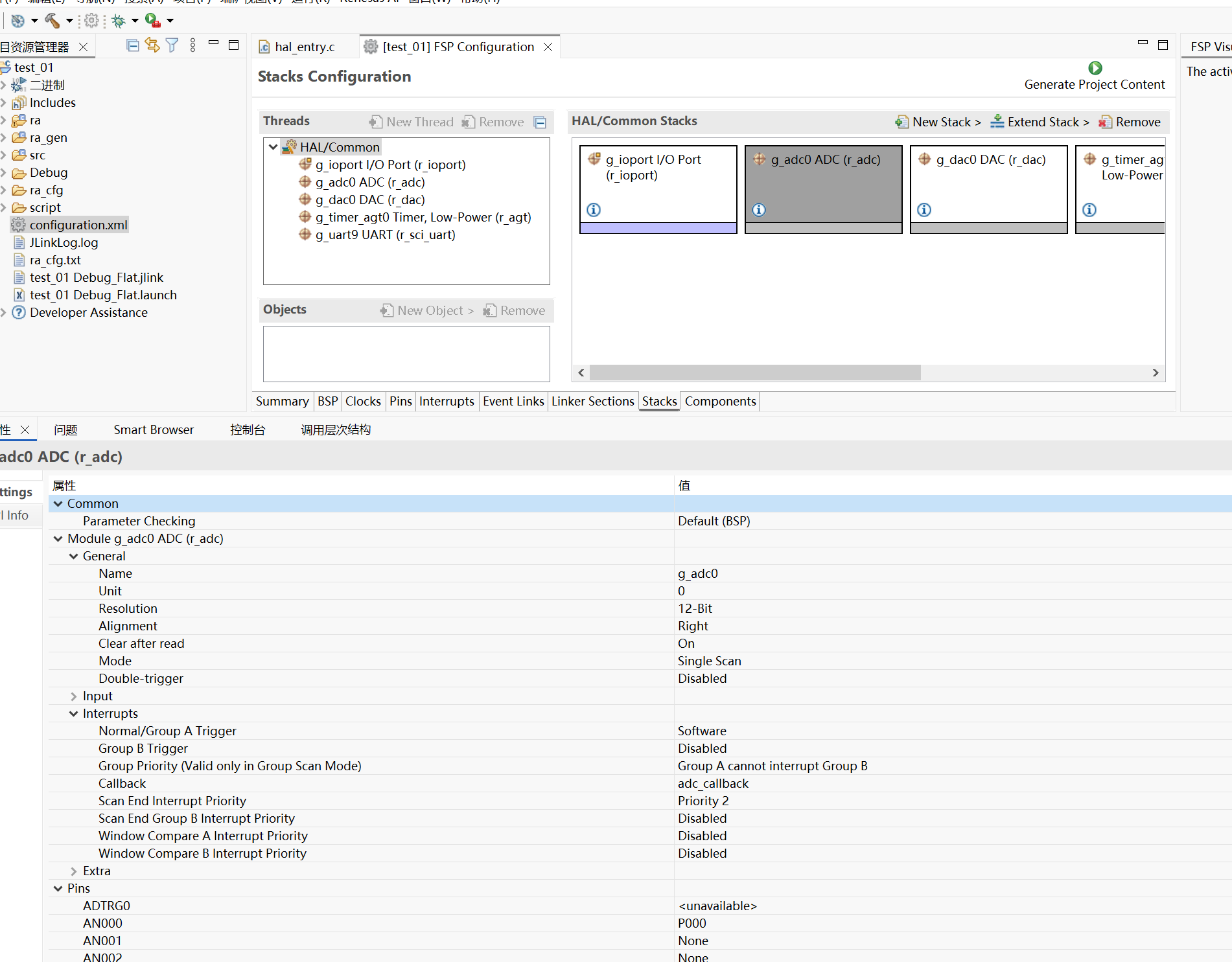Expand the Input property group
This screenshot has height=962, width=1232.
click(74, 696)
